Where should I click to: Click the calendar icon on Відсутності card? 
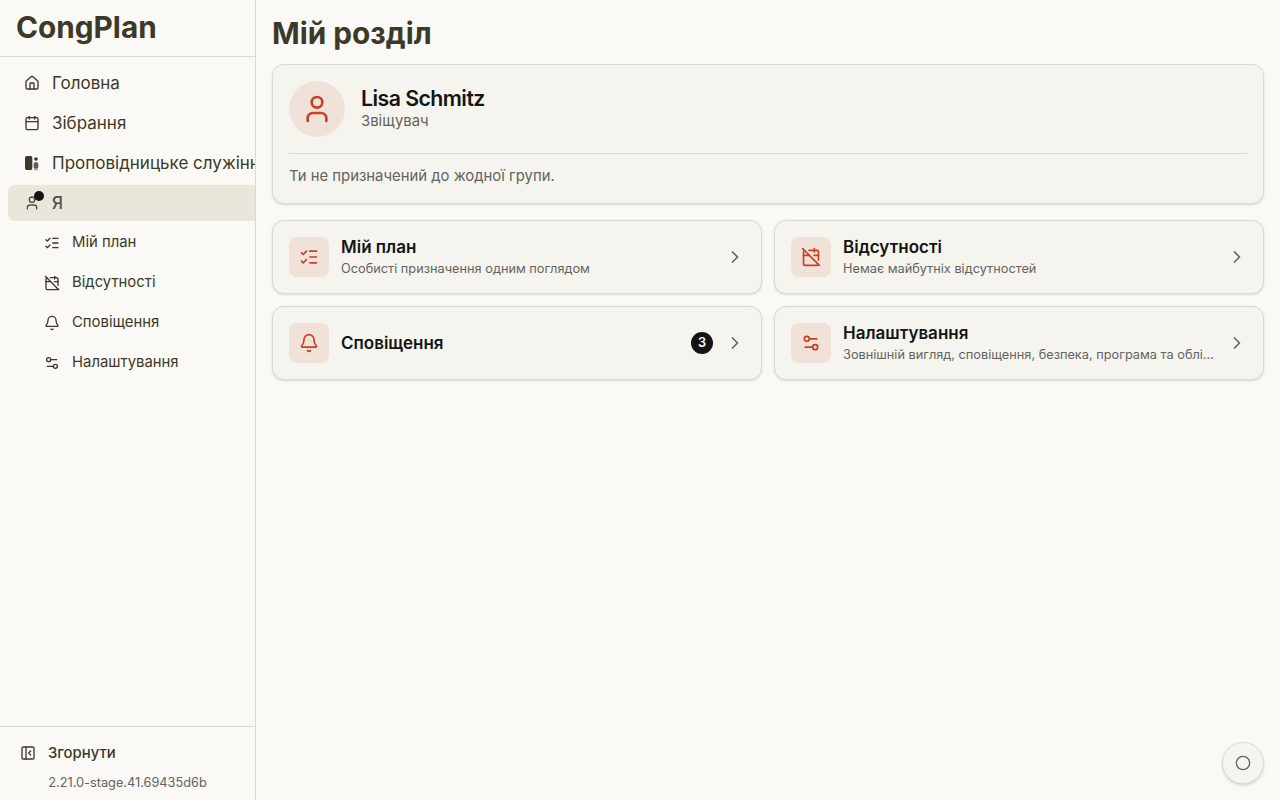point(811,257)
